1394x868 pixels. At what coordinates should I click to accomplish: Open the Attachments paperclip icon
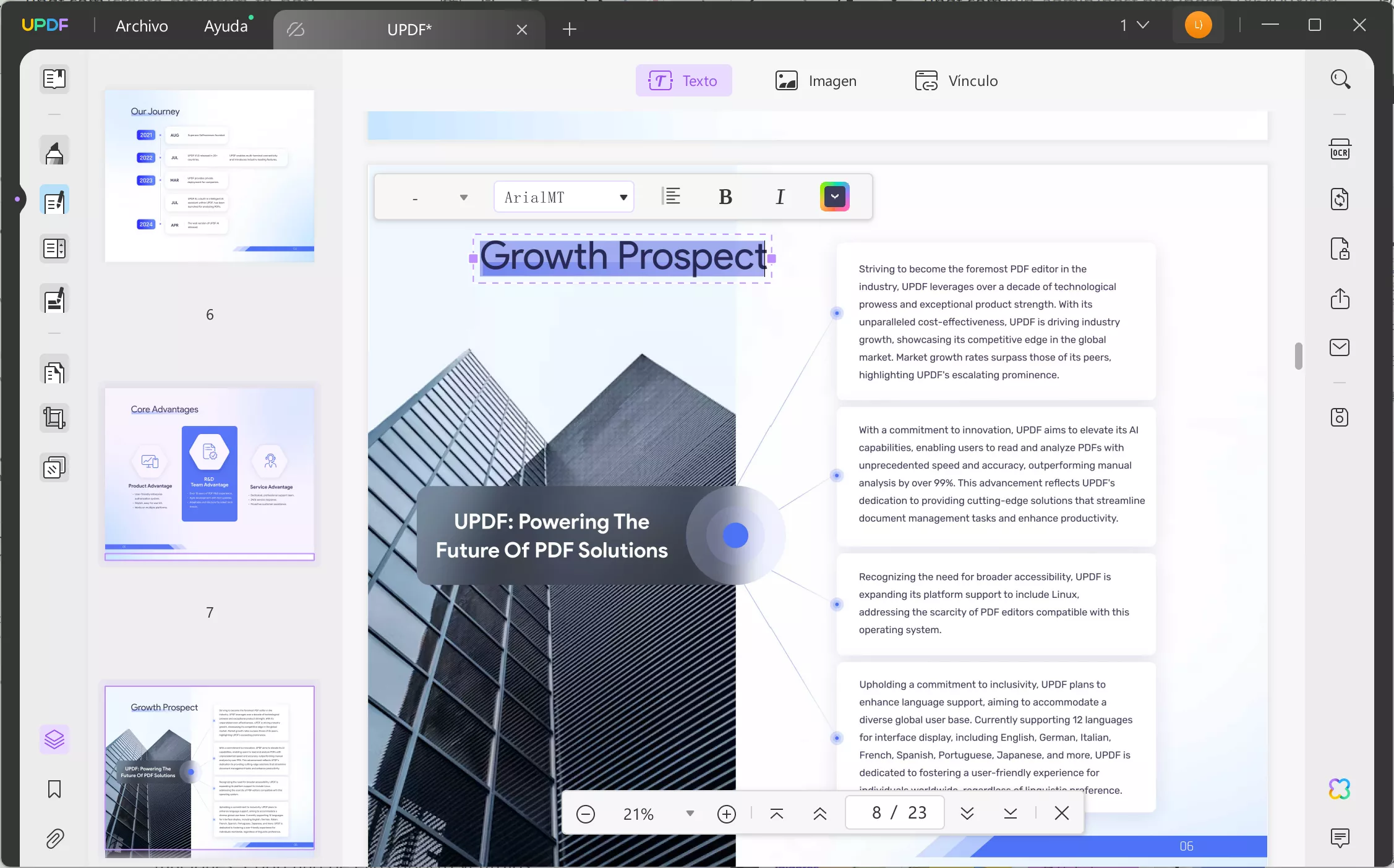coord(54,839)
